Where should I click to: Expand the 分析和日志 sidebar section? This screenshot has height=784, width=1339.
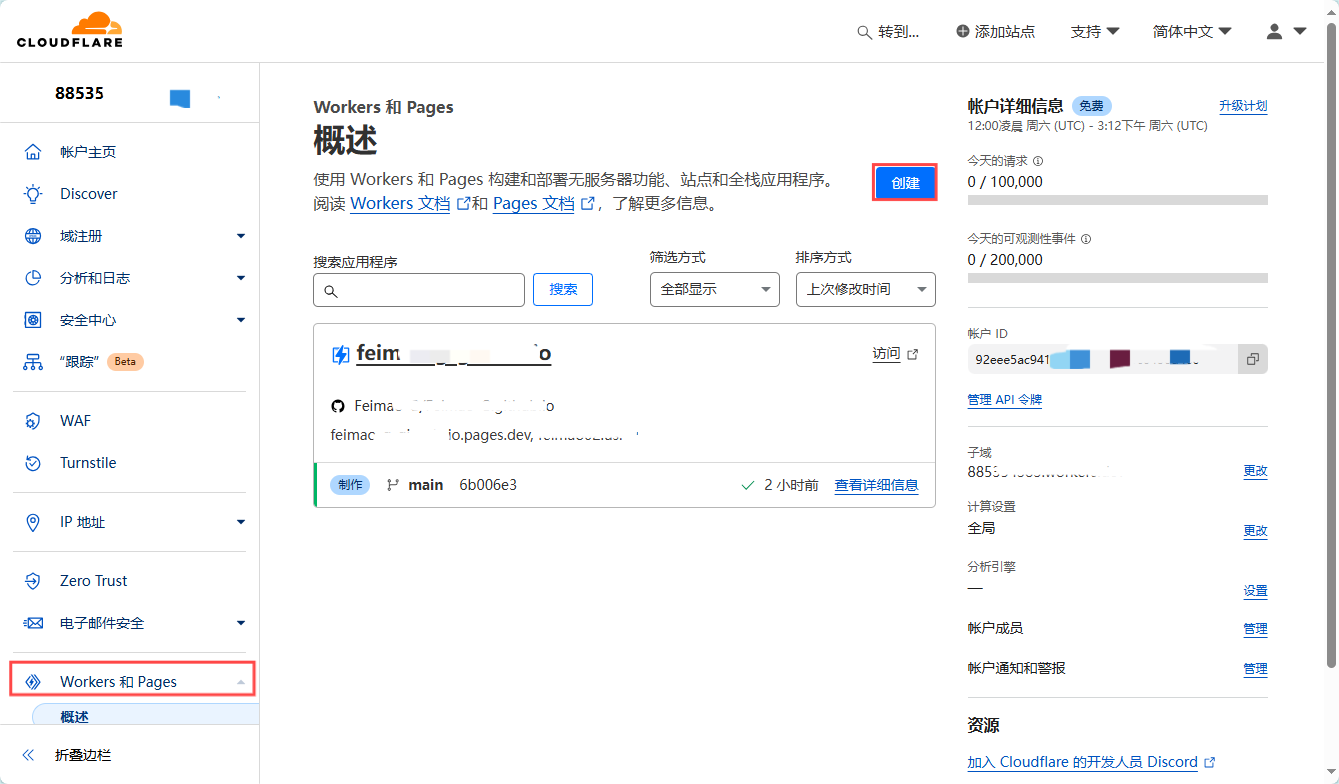click(241, 278)
